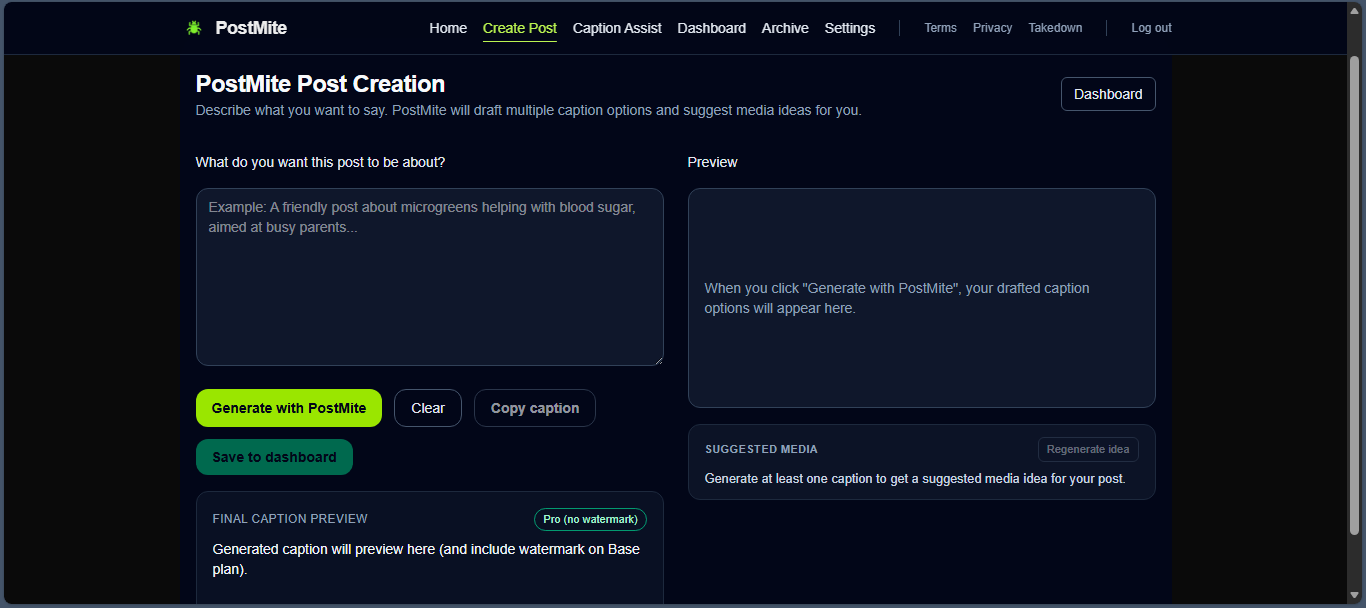Screen dimensions: 1366x608
Task: Click the PostMite bug logo icon
Action: 194,28
